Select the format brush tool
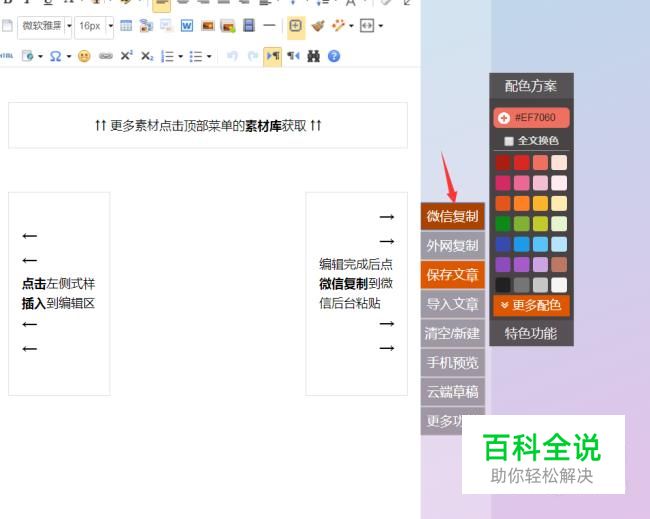Viewport: 650px width, 519px height. (x=318, y=26)
